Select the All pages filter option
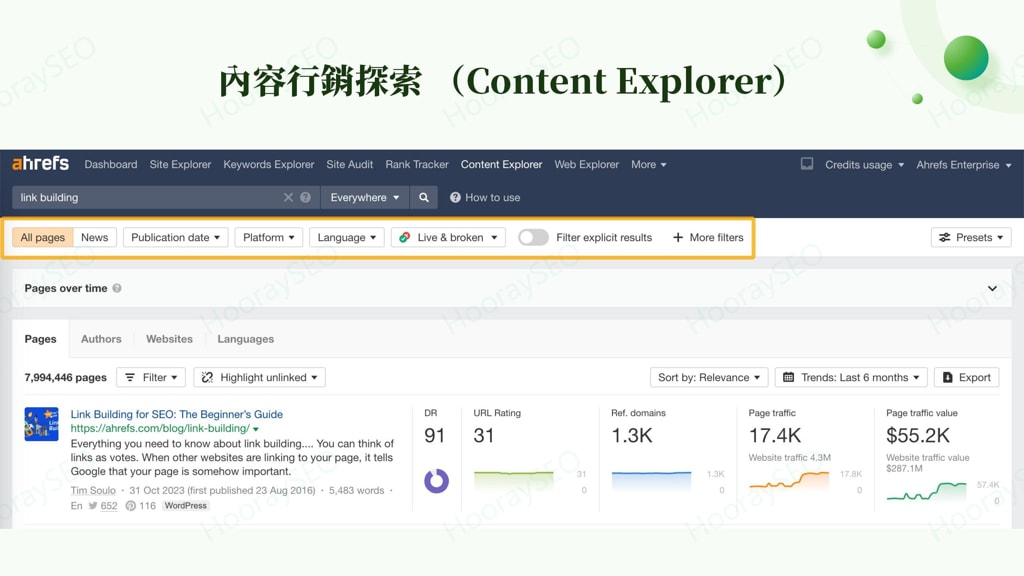This screenshot has width=1024, height=576. (41, 237)
